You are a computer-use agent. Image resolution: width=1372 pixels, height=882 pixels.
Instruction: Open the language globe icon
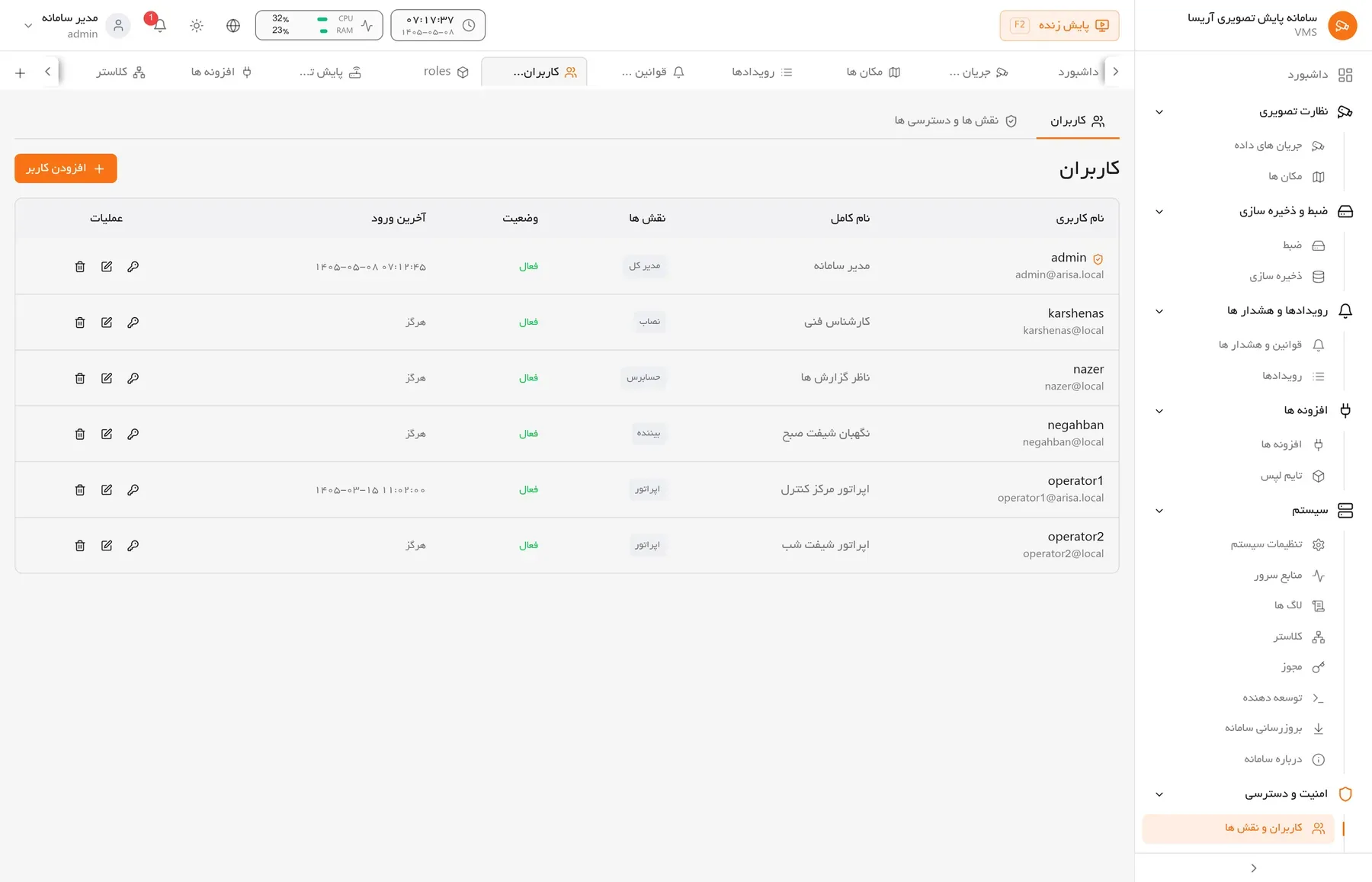[x=233, y=25]
